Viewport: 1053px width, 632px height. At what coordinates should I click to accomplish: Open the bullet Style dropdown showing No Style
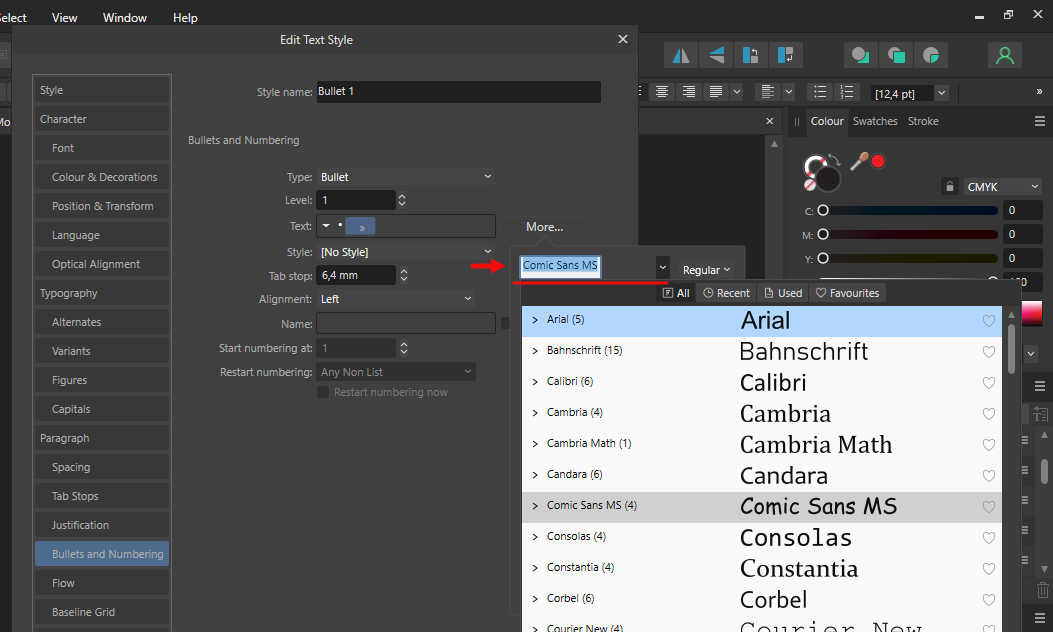[406, 252]
